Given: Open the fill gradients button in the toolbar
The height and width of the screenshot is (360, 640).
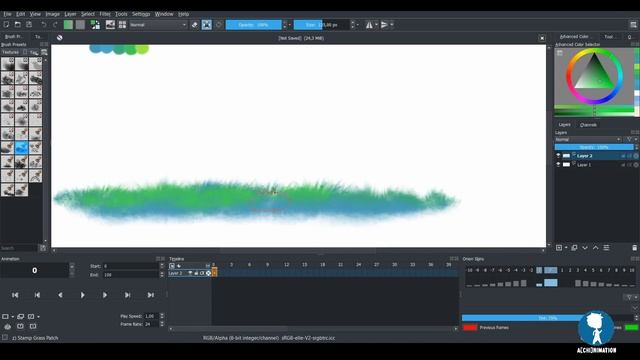Looking at the screenshot, I should (x=68, y=25).
